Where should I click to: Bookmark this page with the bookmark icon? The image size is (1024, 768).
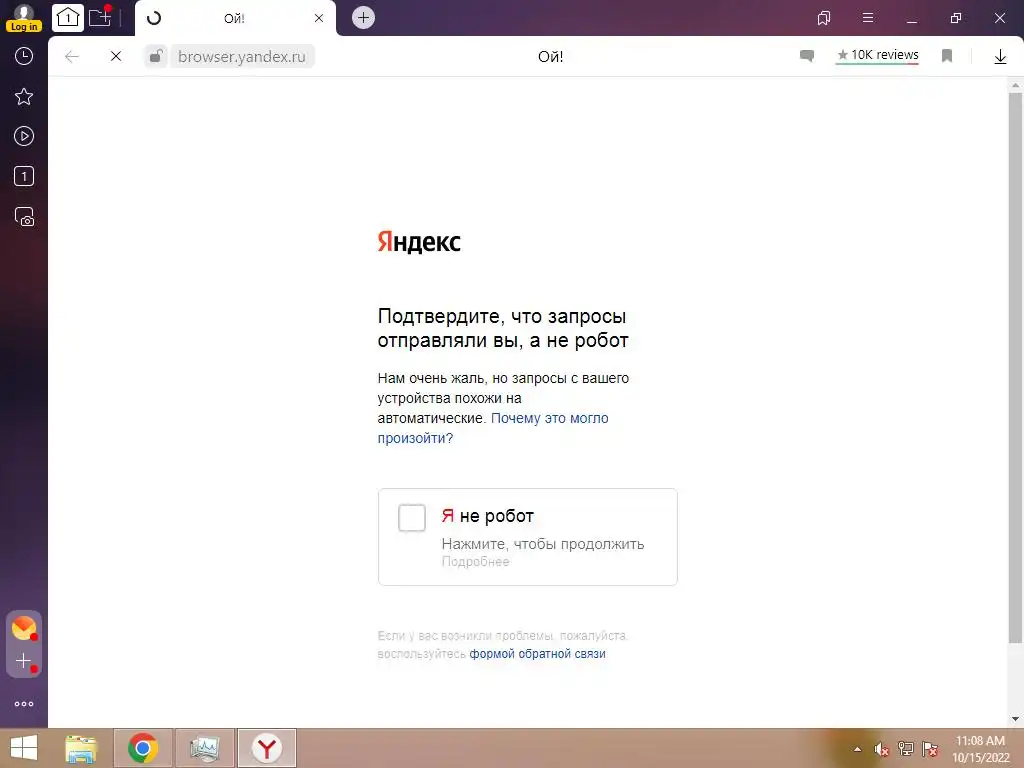947,56
